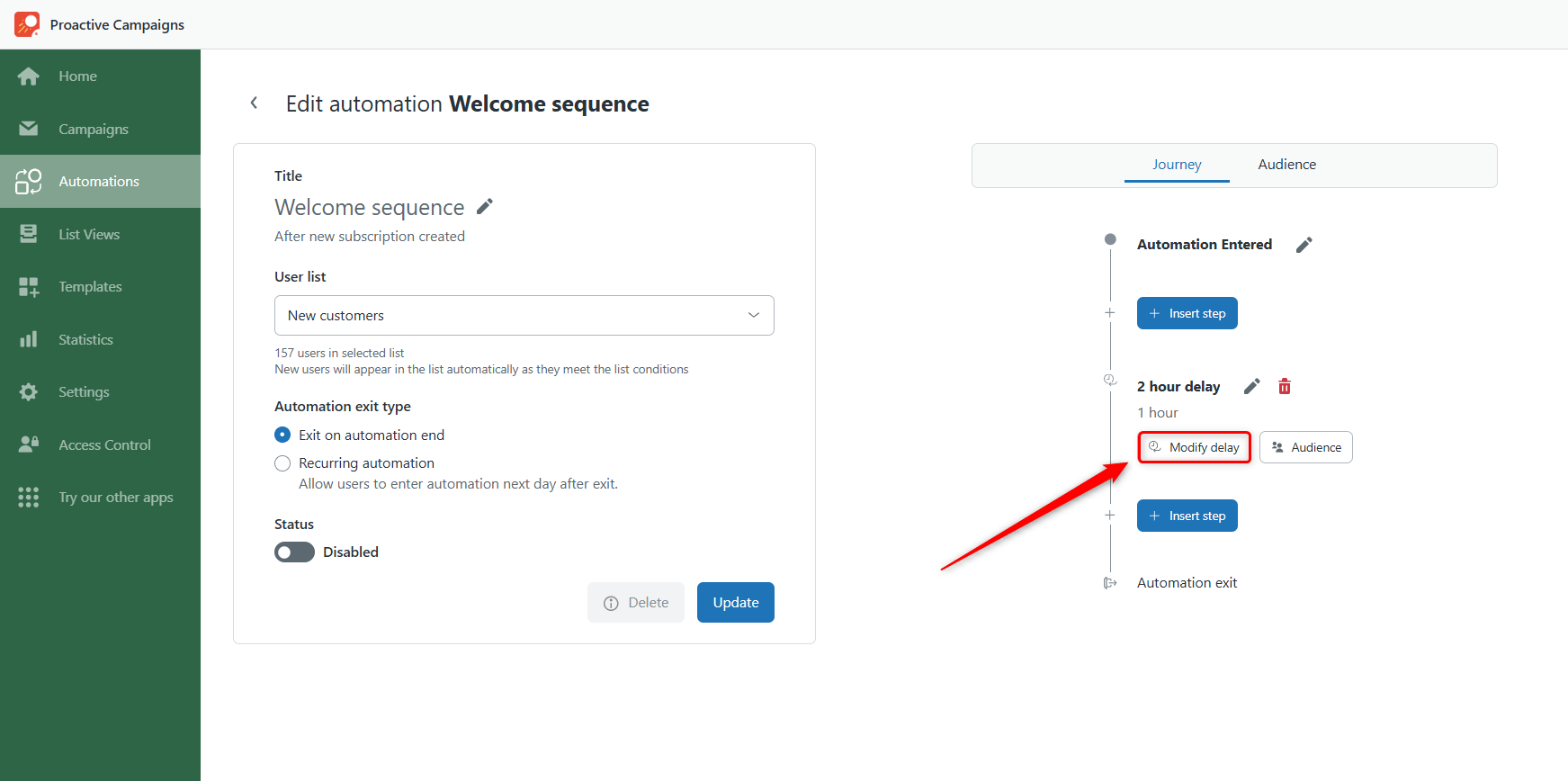The width and height of the screenshot is (1568, 781).
Task: Click the red trash icon for 2 hour delay
Action: coord(1285,386)
